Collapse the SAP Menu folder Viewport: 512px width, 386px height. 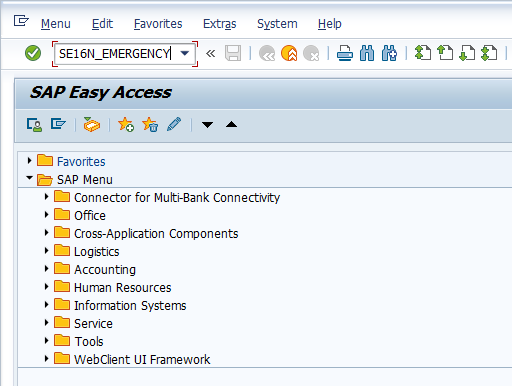29,178
